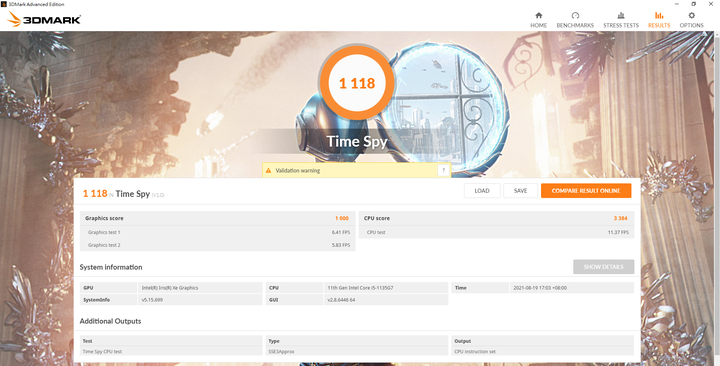Viewport: 720px width, 366px height.
Task: Select the CPU score value 3 384
Action: [620, 218]
